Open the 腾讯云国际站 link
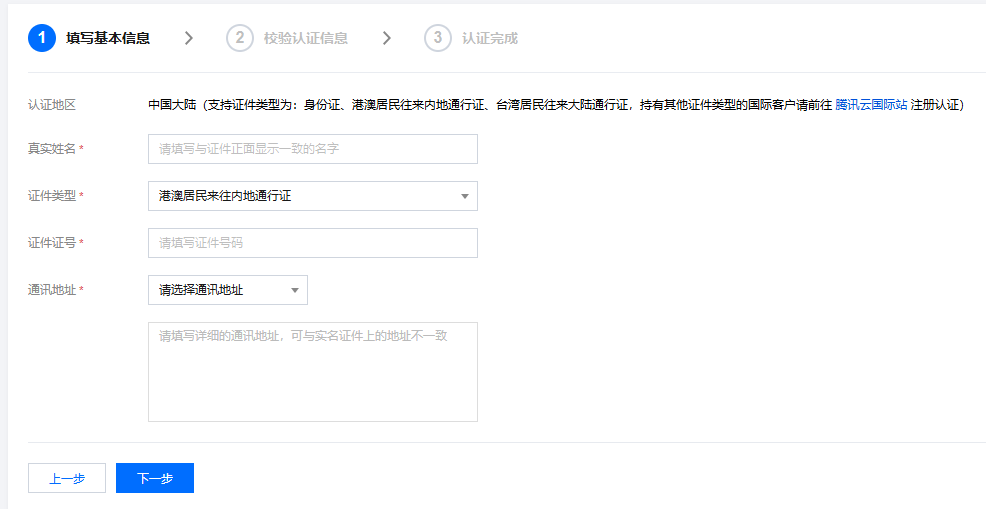Image resolution: width=986 pixels, height=509 pixels. point(871,105)
